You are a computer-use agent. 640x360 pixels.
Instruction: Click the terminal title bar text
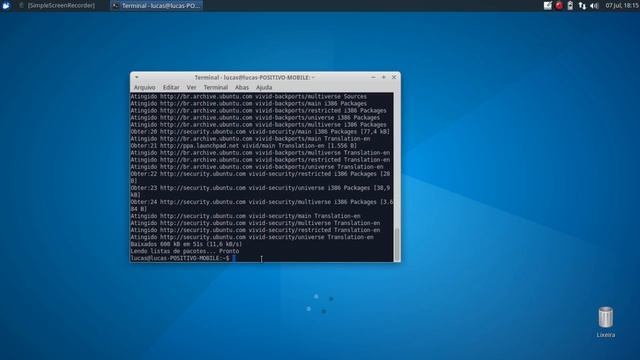(x=254, y=77)
